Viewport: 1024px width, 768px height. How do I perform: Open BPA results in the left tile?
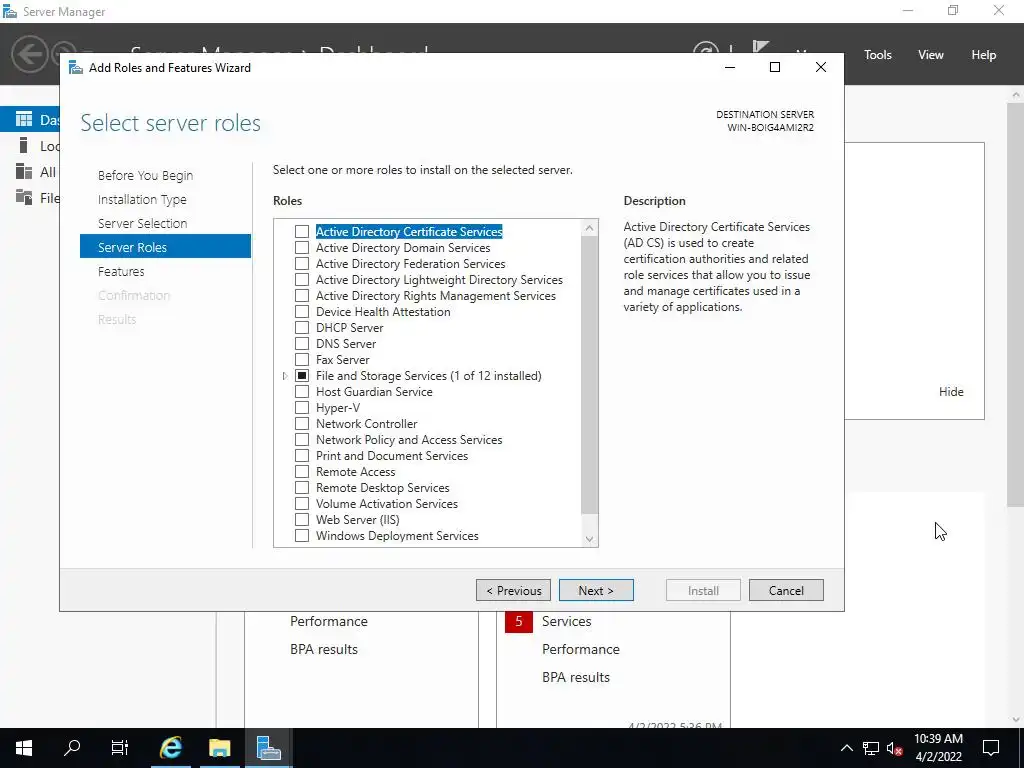tap(324, 649)
